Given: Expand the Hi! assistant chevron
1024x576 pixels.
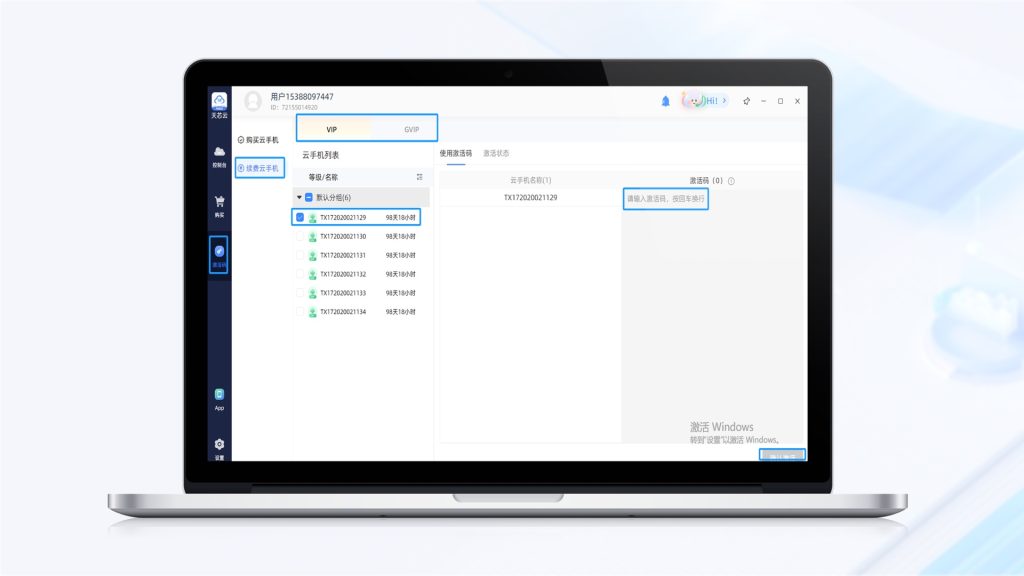Looking at the screenshot, I should pos(723,101).
